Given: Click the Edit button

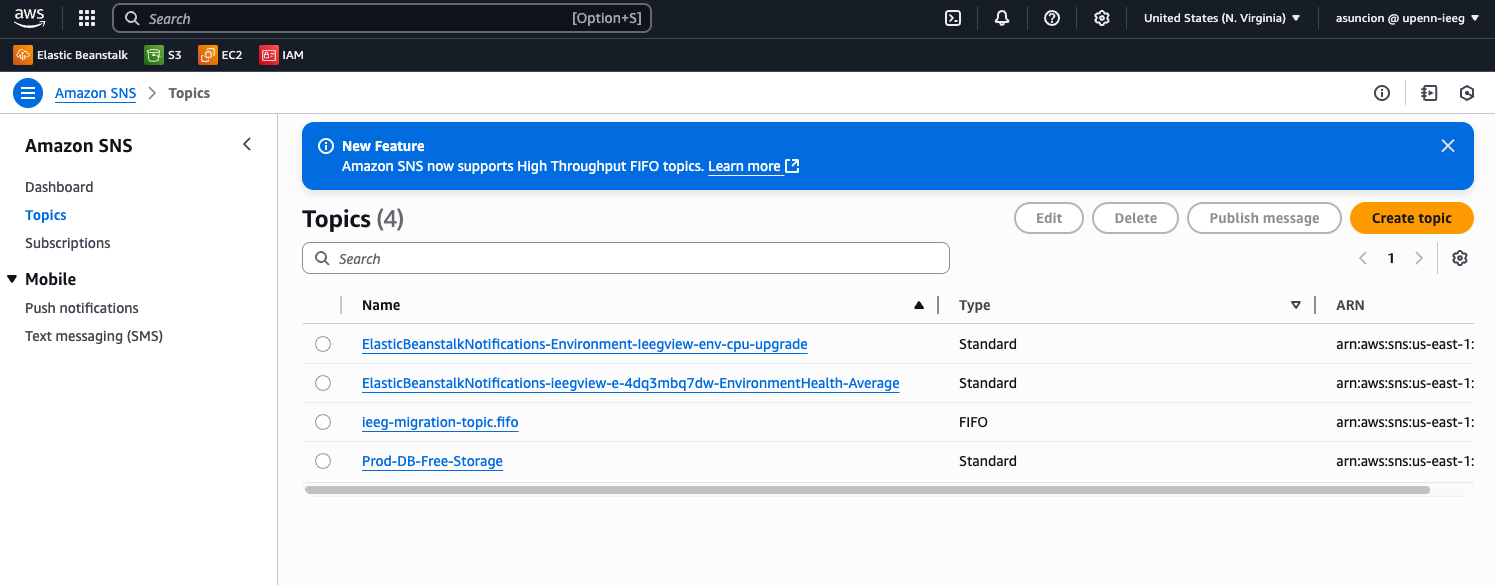Looking at the screenshot, I should (1049, 218).
